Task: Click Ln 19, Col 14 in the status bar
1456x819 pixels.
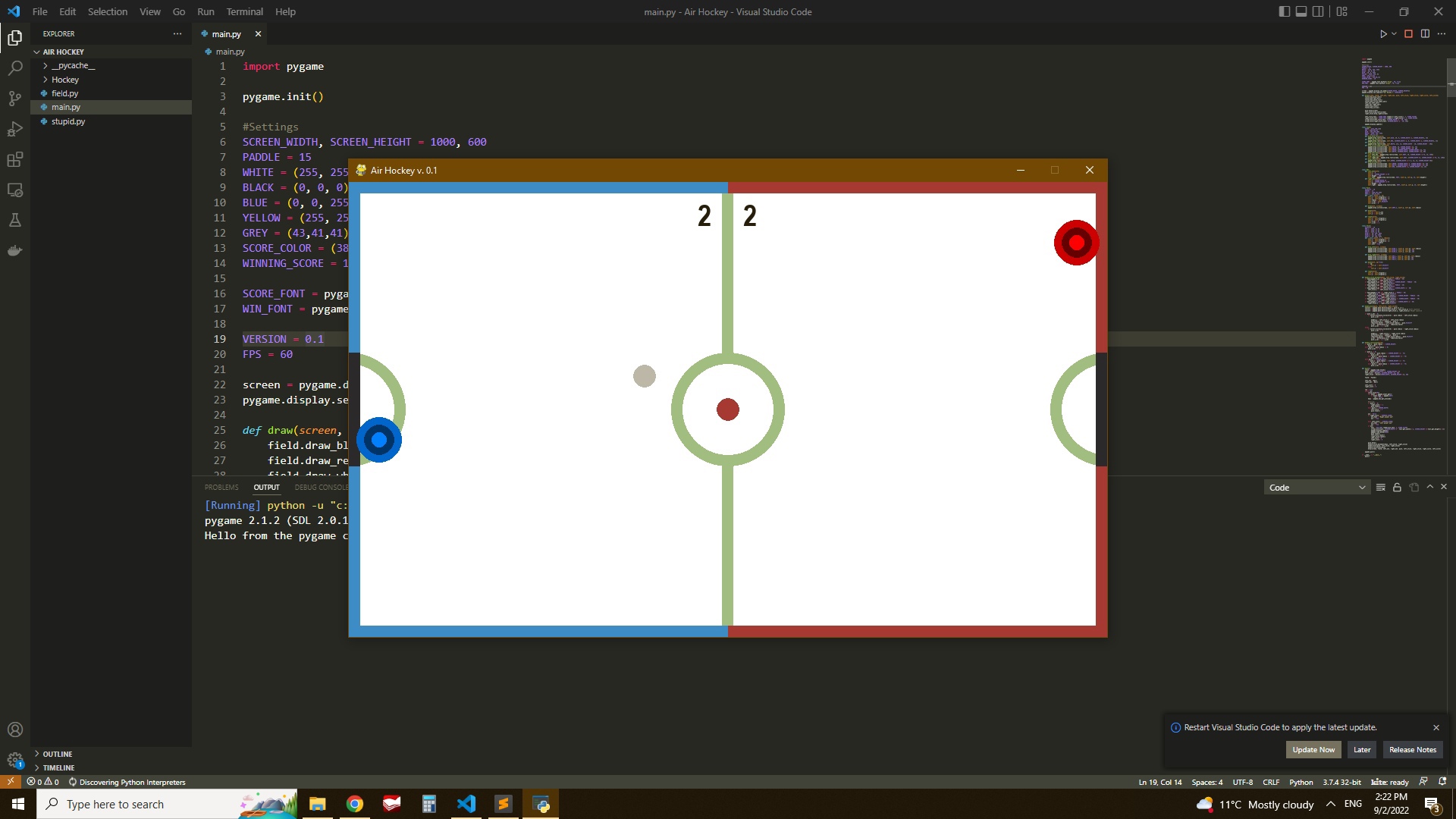Action: click(x=1160, y=782)
